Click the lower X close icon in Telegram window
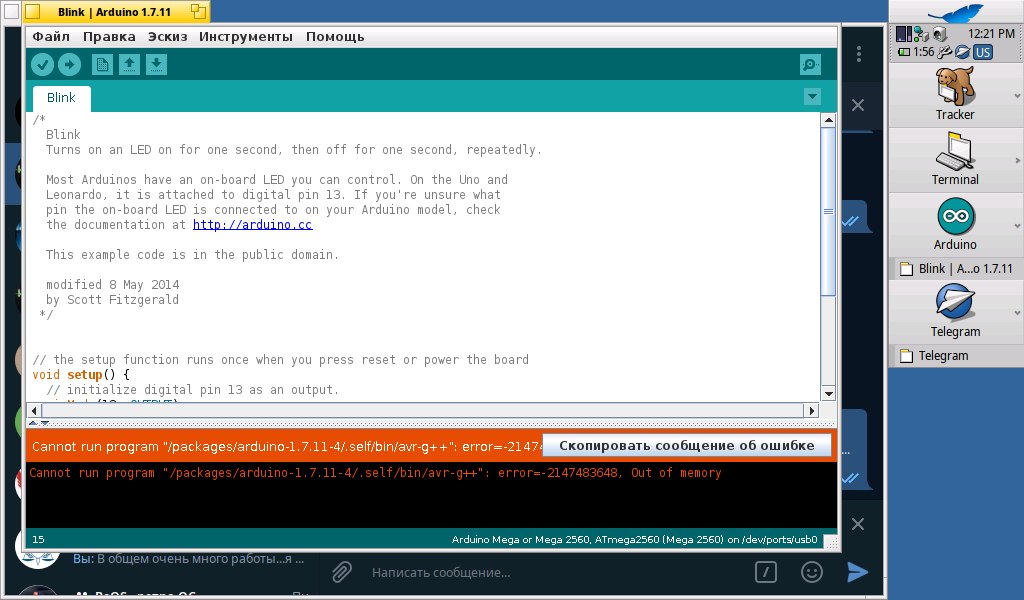This screenshot has width=1024, height=600. point(858,524)
